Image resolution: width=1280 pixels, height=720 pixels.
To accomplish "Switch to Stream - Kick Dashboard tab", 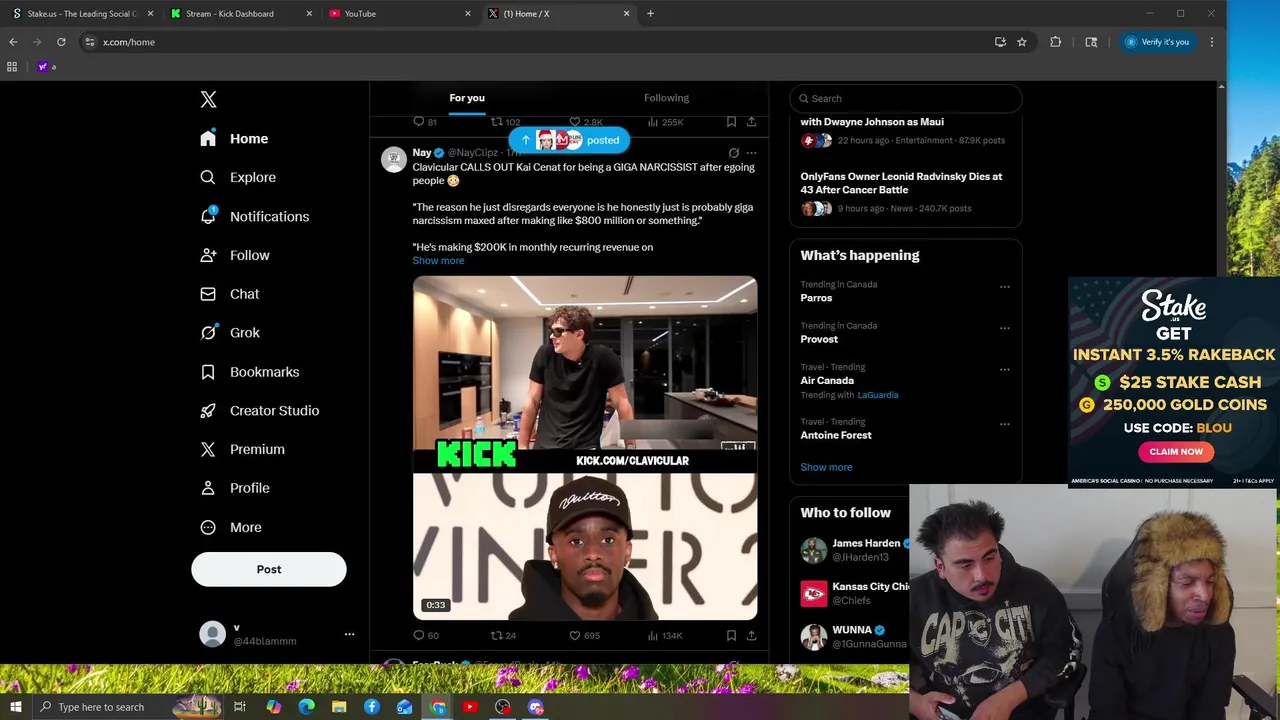I will click(x=241, y=14).
